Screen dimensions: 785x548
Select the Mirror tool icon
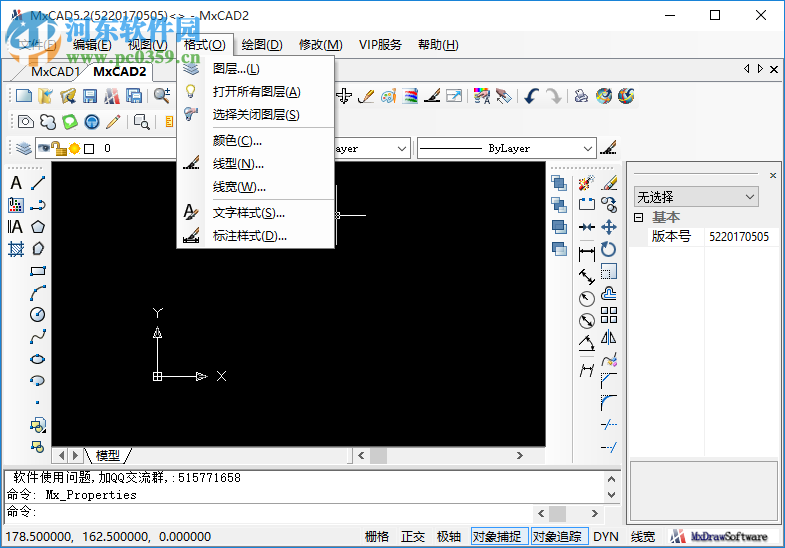point(609,337)
